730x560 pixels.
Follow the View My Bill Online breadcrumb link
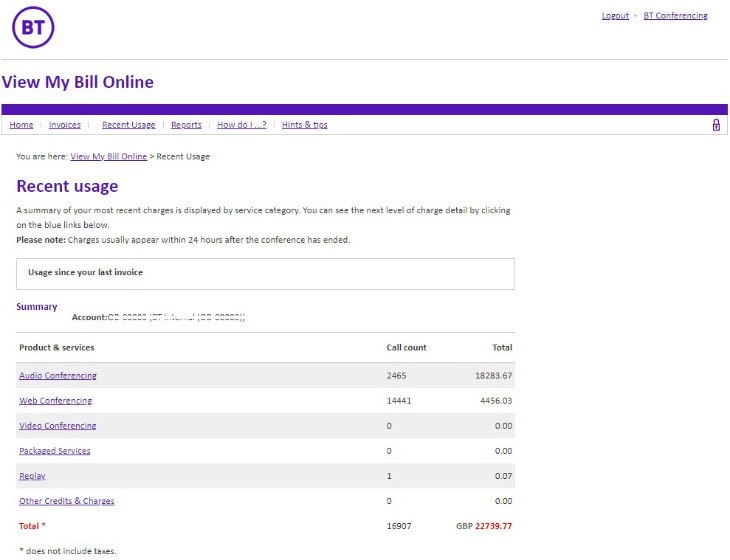pyautogui.click(x=108, y=156)
